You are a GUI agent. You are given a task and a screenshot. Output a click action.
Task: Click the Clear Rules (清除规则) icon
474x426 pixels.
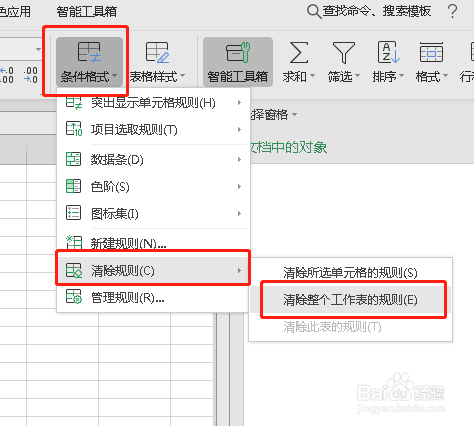[x=74, y=270]
